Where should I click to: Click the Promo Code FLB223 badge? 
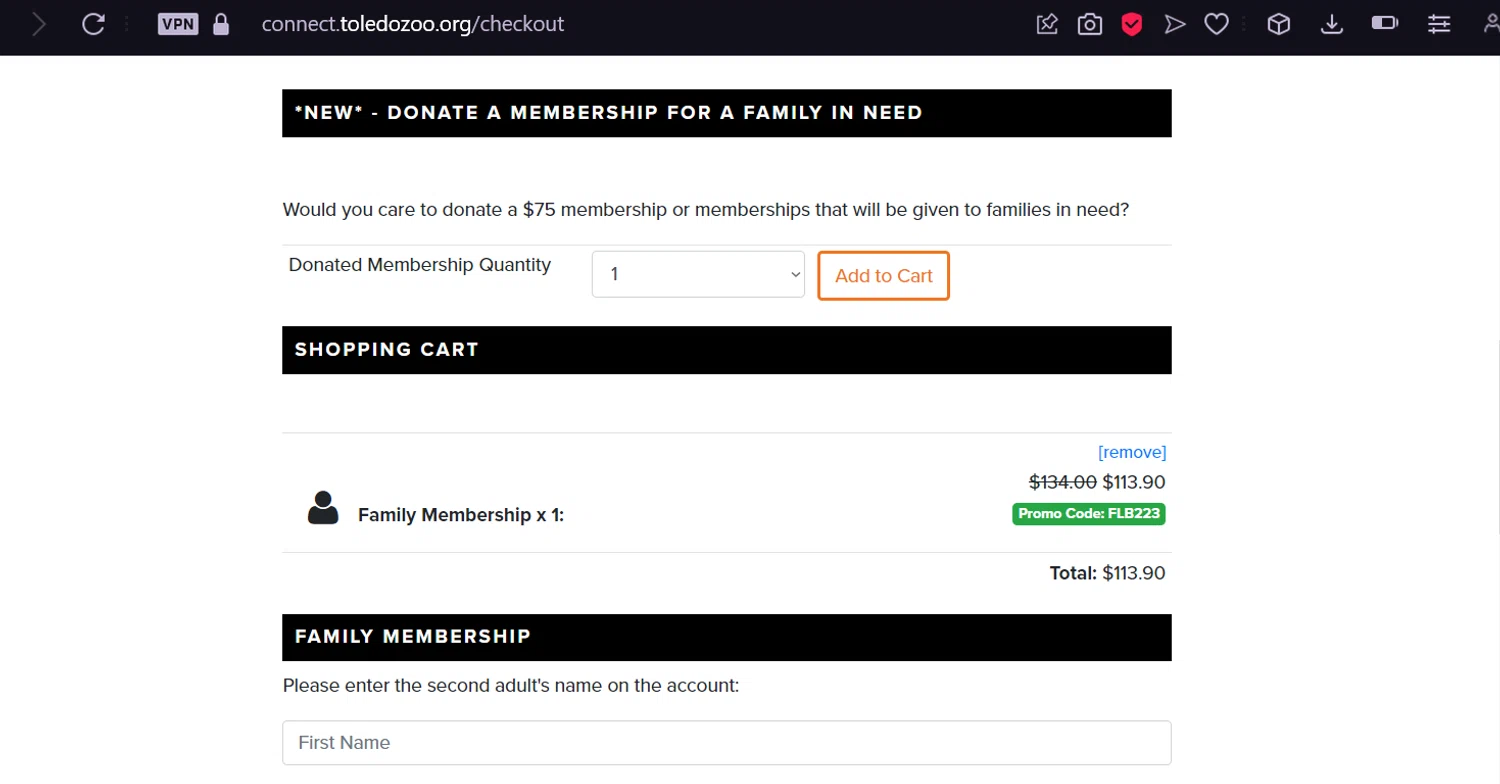(1089, 514)
